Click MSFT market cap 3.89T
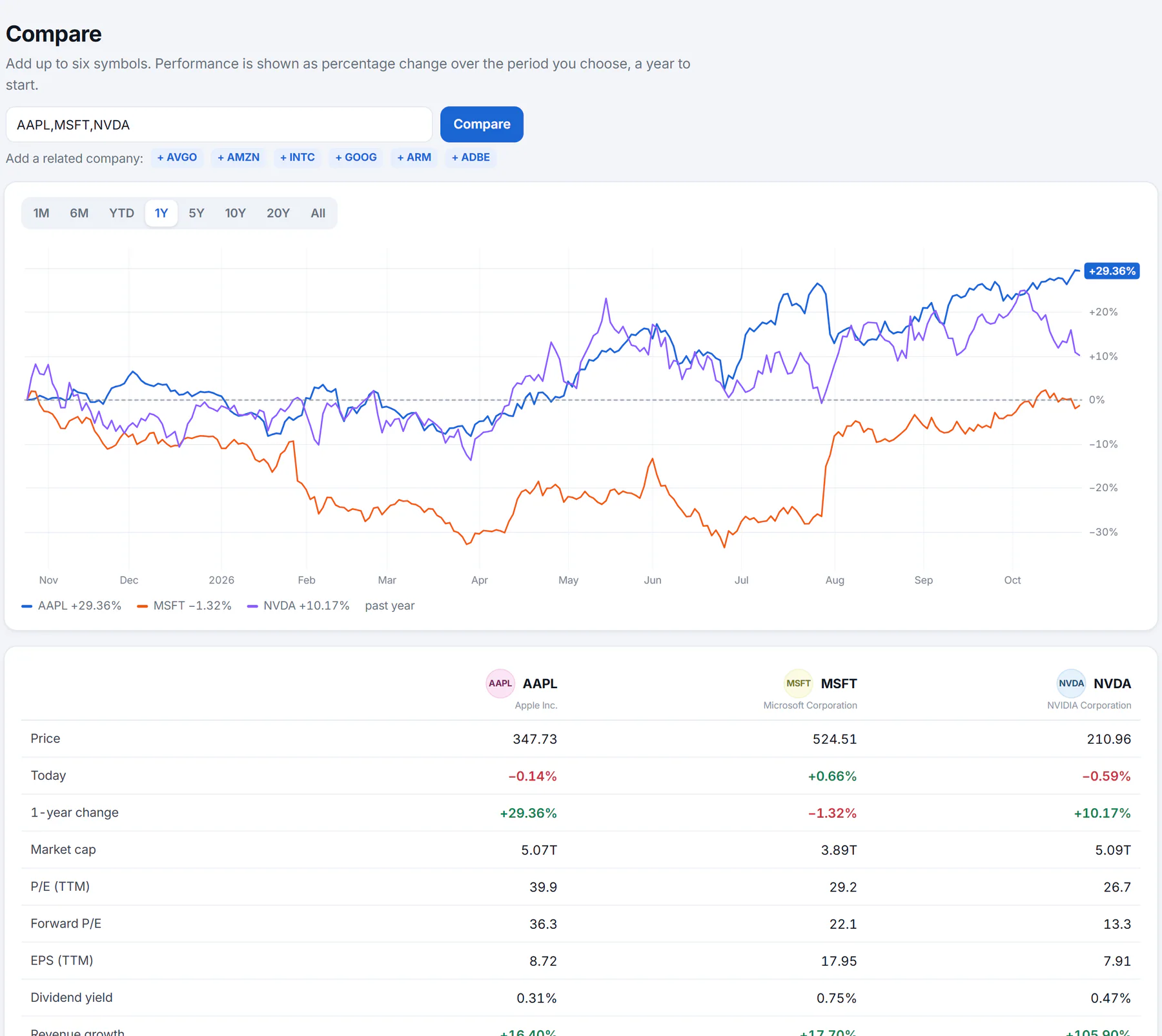 click(839, 850)
